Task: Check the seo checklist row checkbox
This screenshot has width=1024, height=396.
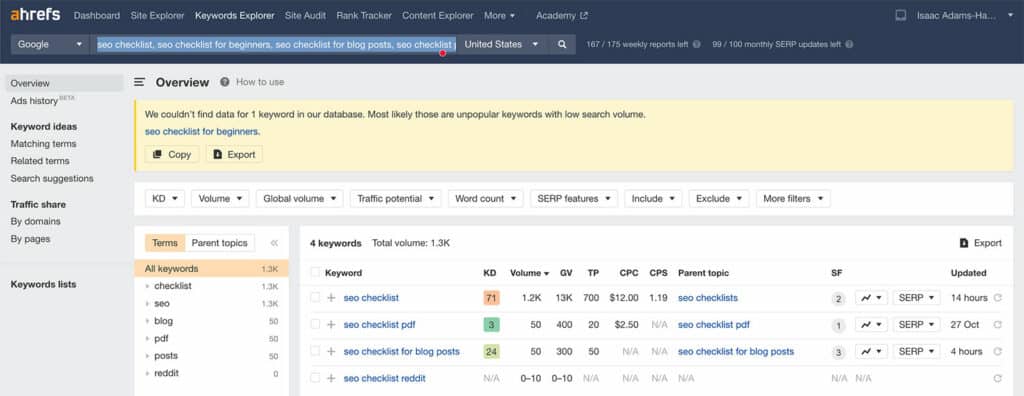Action: pyautogui.click(x=315, y=297)
